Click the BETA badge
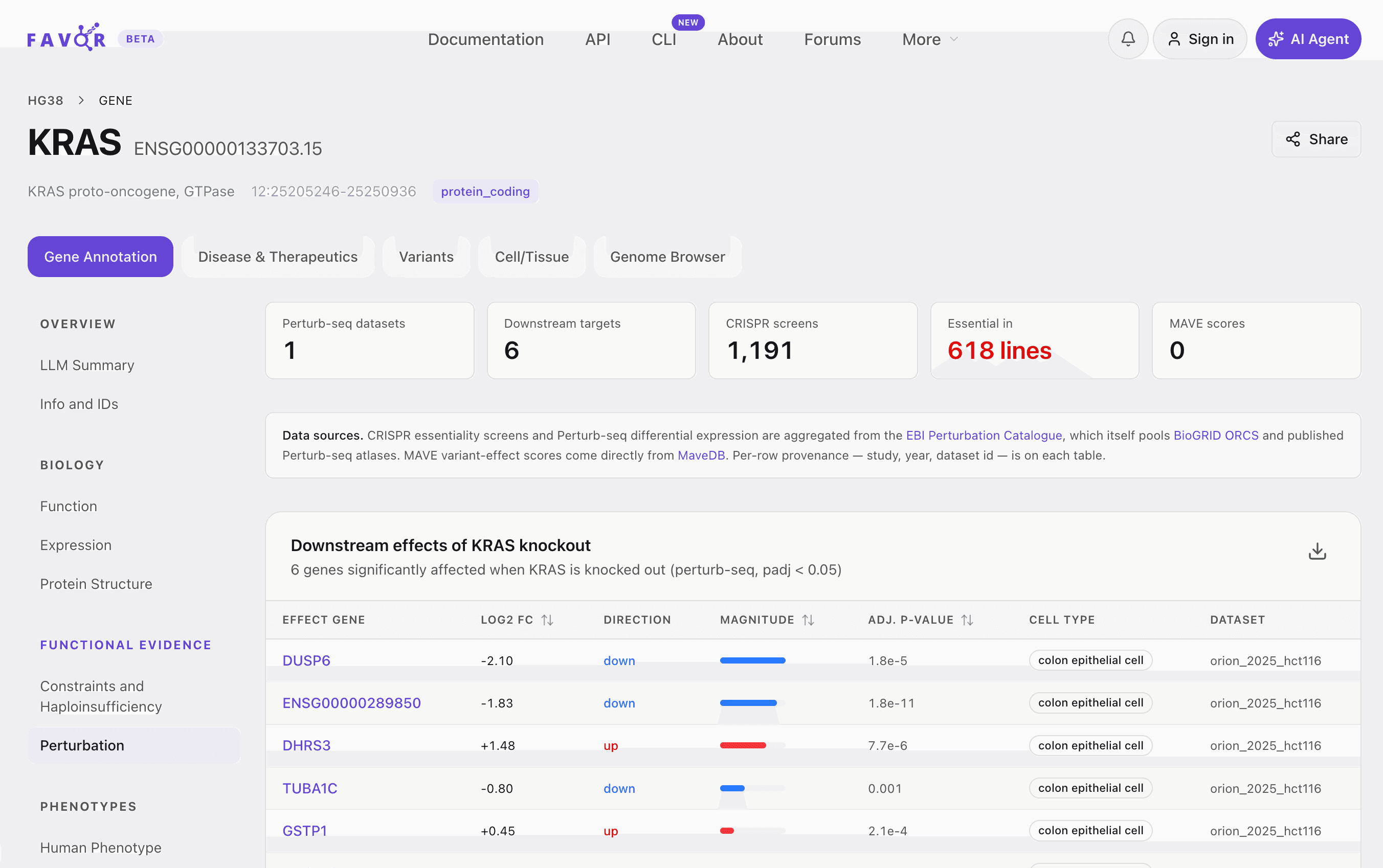 click(x=140, y=39)
